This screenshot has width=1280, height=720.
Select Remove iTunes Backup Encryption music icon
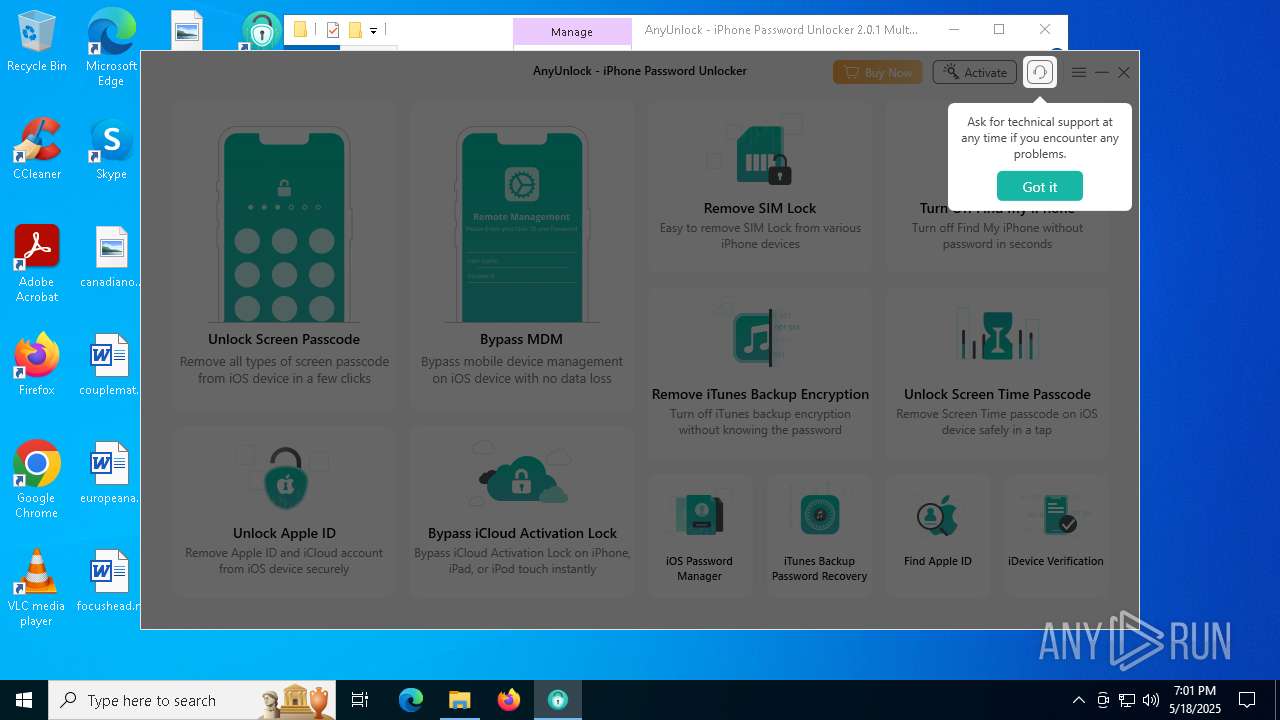pyautogui.click(x=753, y=337)
